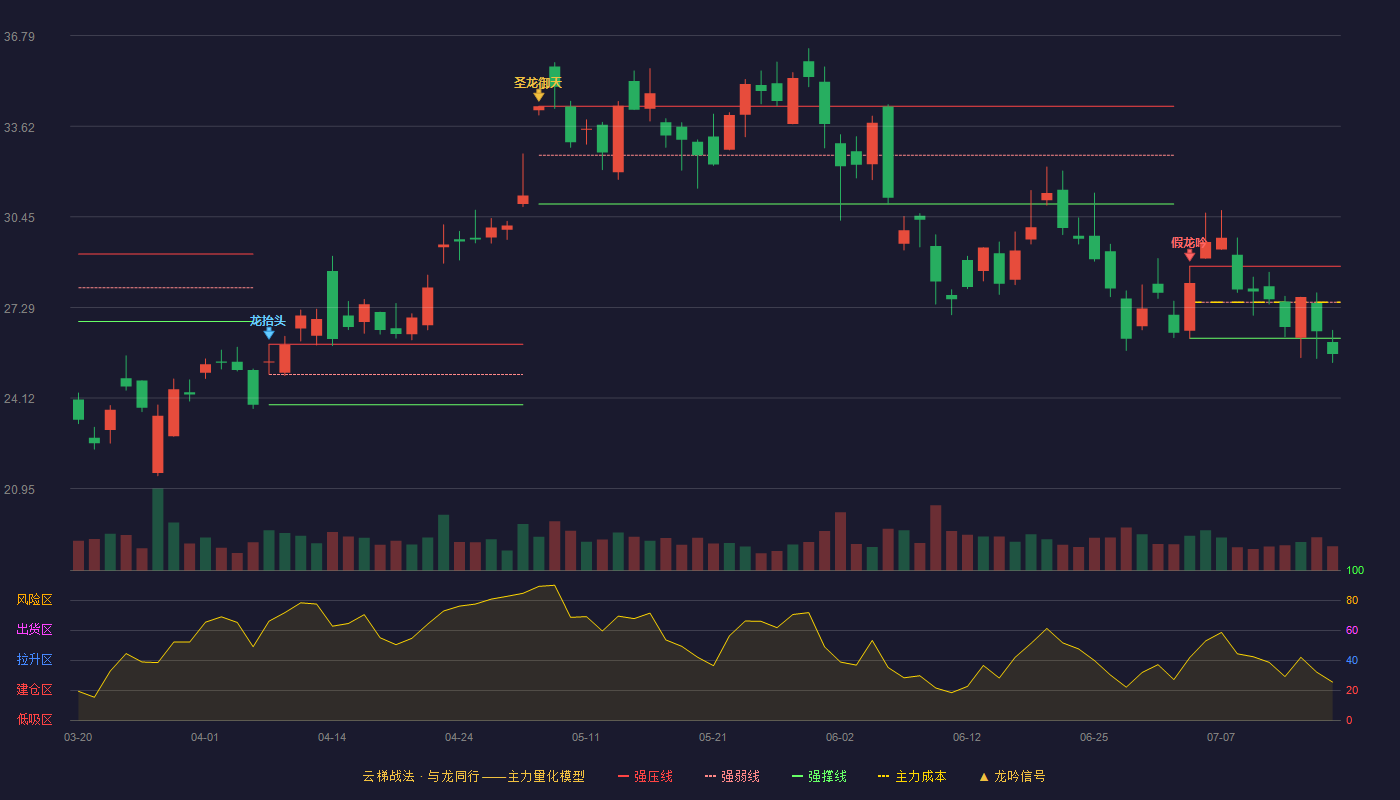Toggle the 主力成本 legend entry
1400x800 pixels.
[x=911, y=776]
